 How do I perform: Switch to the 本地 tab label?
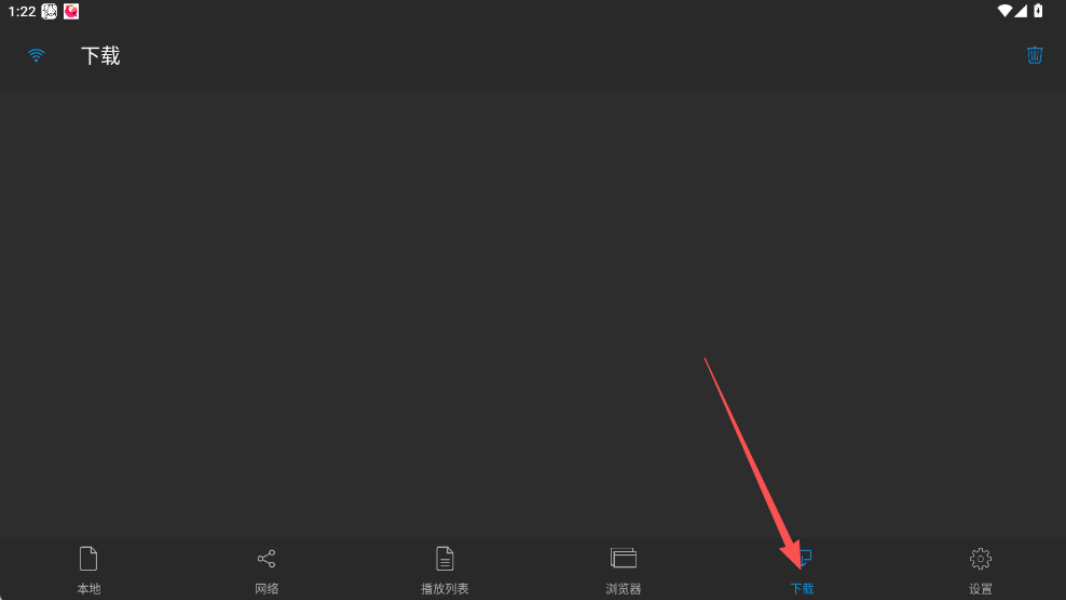(88, 588)
